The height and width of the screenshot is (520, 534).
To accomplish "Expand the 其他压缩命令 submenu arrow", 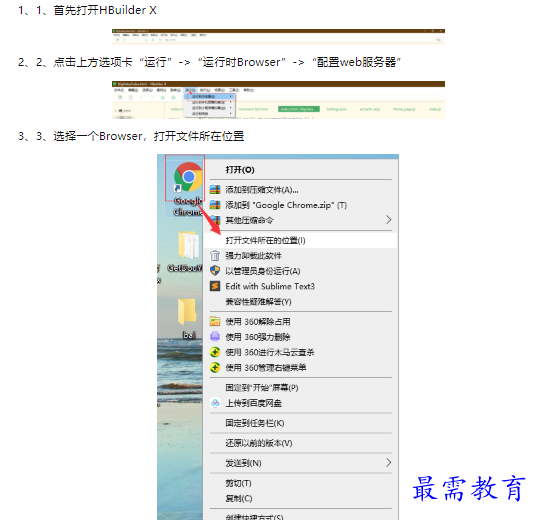I will tap(388, 220).
